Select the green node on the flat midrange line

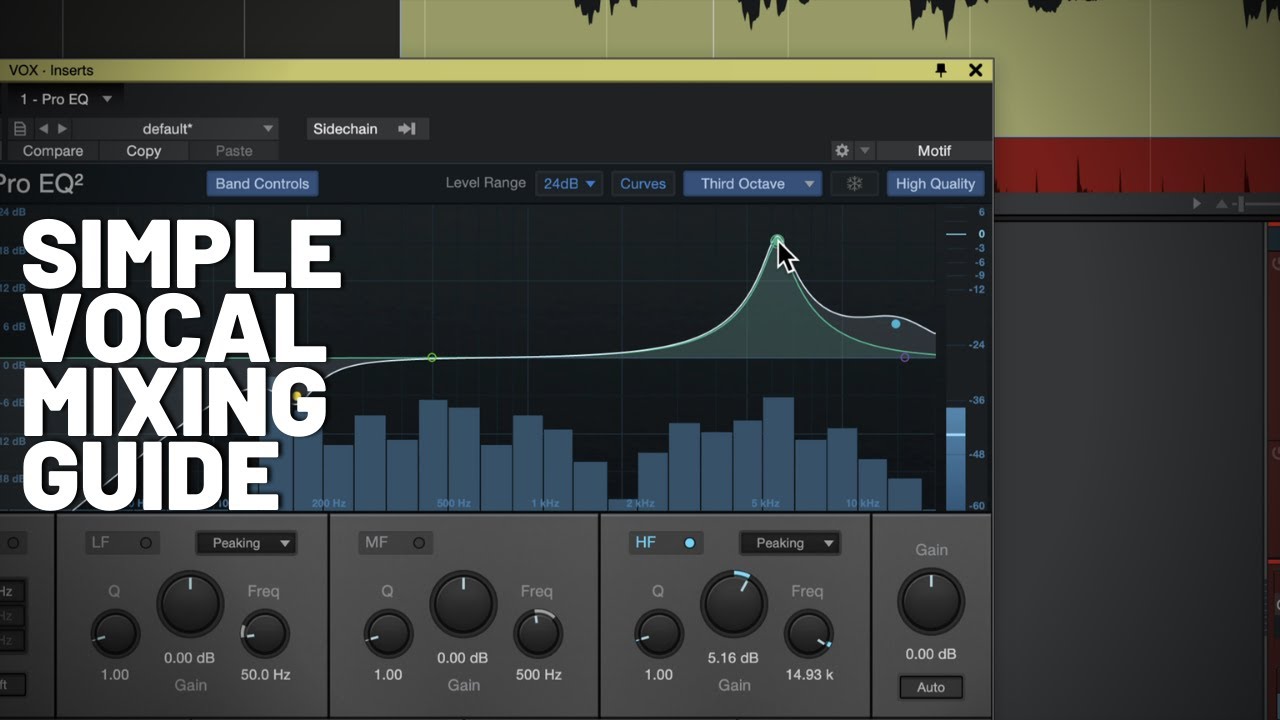click(432, 357)
